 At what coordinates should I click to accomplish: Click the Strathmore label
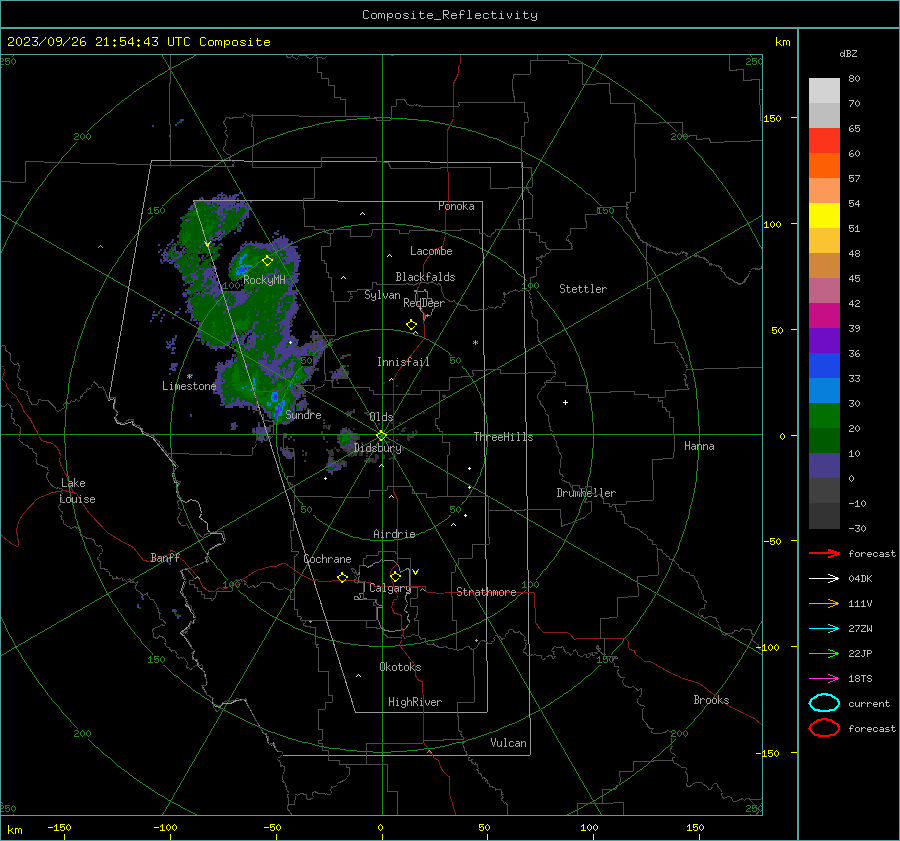pyautogui.click(x=486, y=592)
